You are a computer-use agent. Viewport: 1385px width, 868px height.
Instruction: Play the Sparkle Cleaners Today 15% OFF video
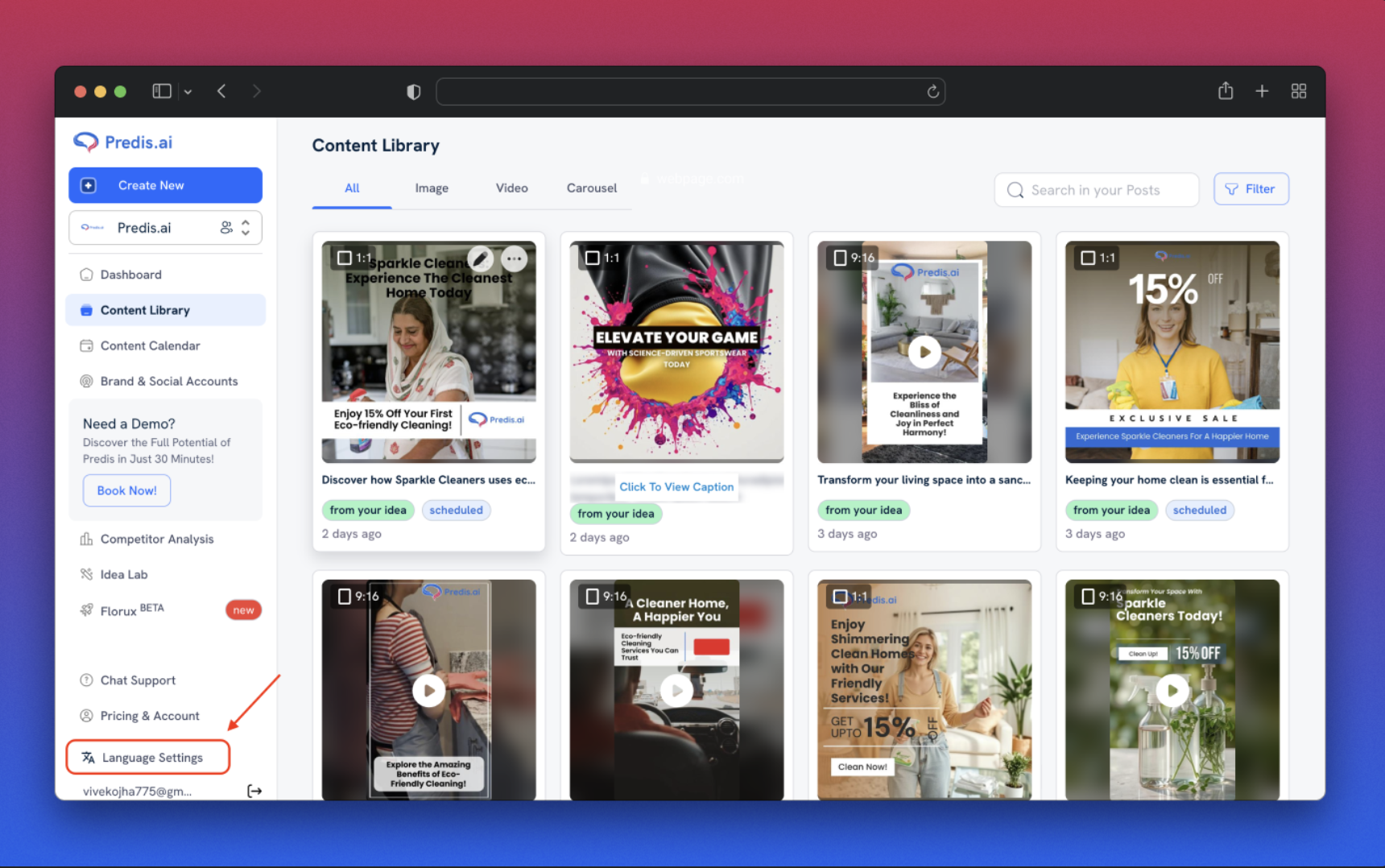[x=1172, y=690]
